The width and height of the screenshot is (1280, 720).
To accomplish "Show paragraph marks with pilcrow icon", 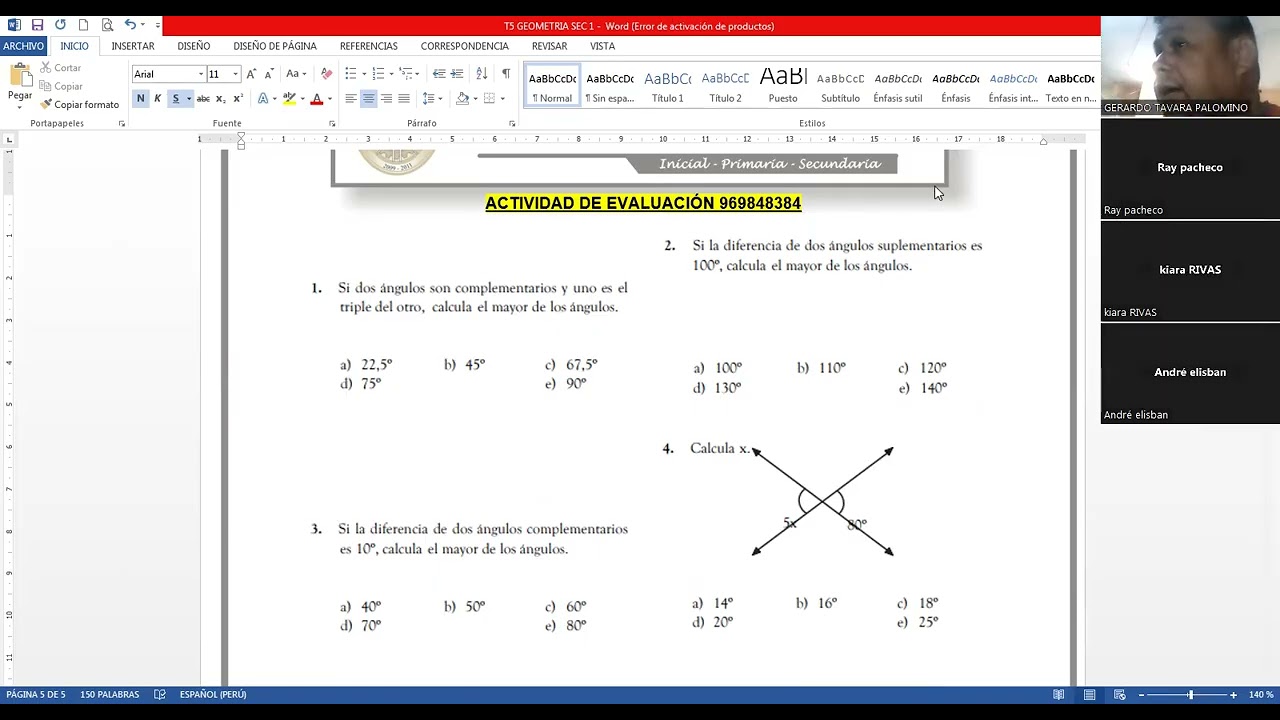I will tap(506, 74).
